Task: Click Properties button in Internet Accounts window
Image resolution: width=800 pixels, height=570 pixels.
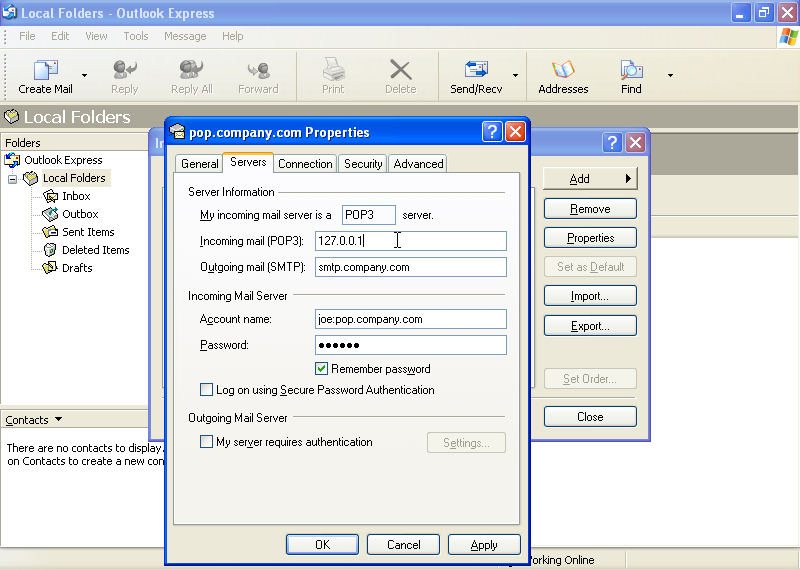Action: coord(590,238)
